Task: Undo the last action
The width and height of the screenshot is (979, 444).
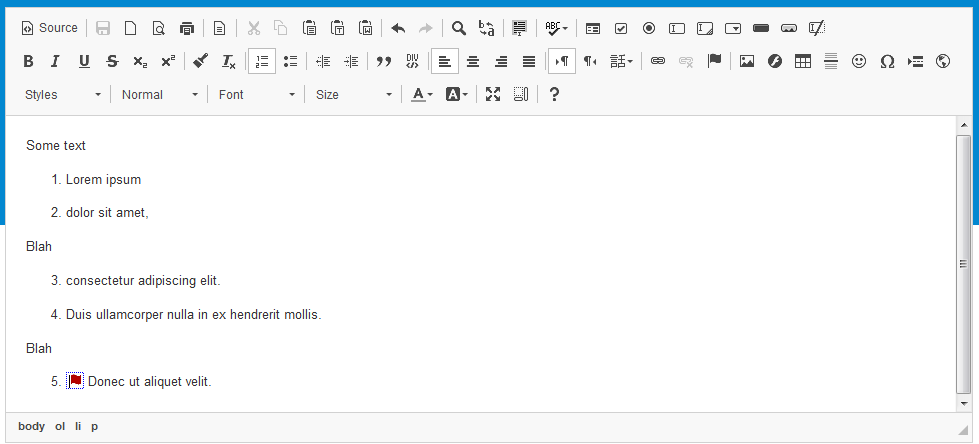Action: [398, 28]
